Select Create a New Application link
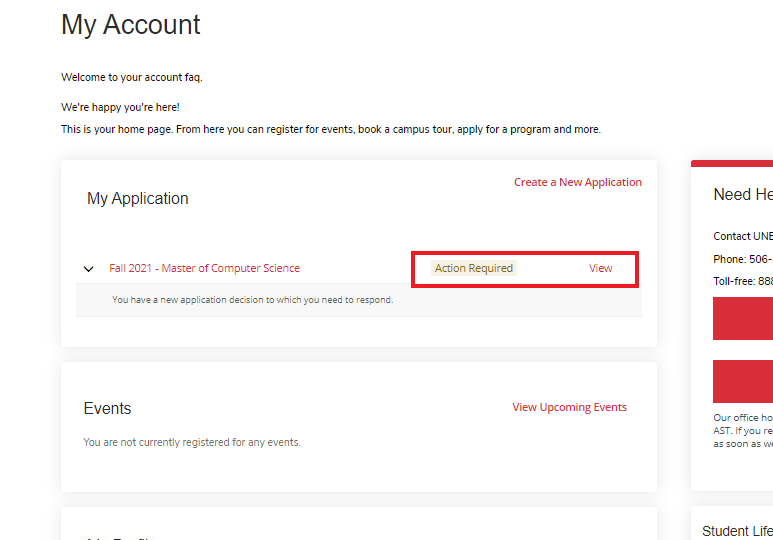The image size is (773, 540). tap(577, 182)
